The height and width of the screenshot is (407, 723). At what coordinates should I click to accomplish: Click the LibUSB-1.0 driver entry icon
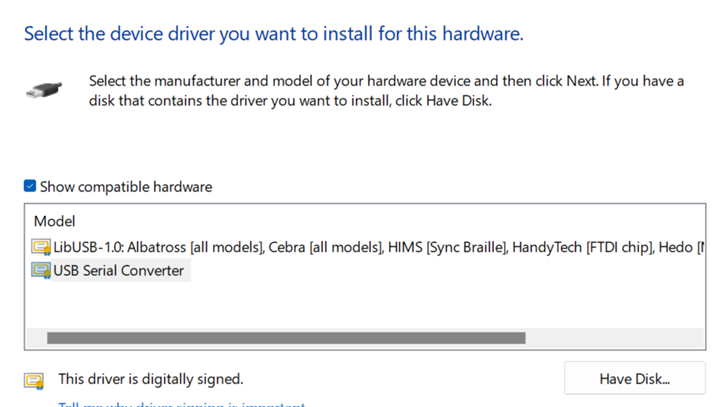pos(41,247)
